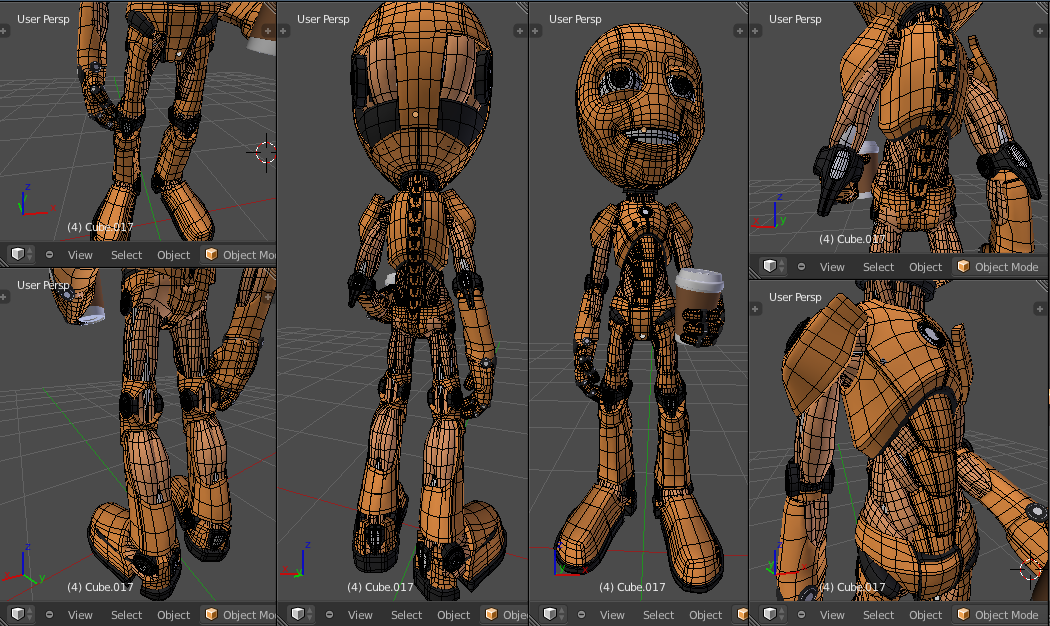1050x626 pixels.
Task: Open Select menu in bottom-left legs viewport
Action: click(127, 615)
